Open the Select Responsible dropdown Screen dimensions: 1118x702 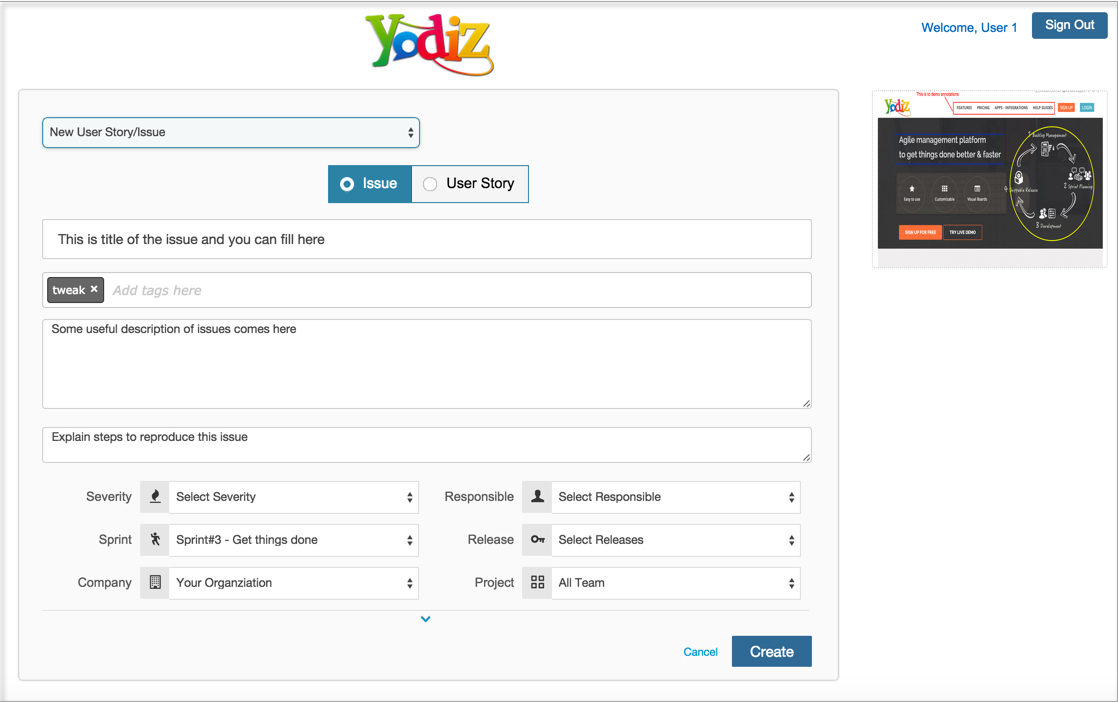tap(675, 497)
